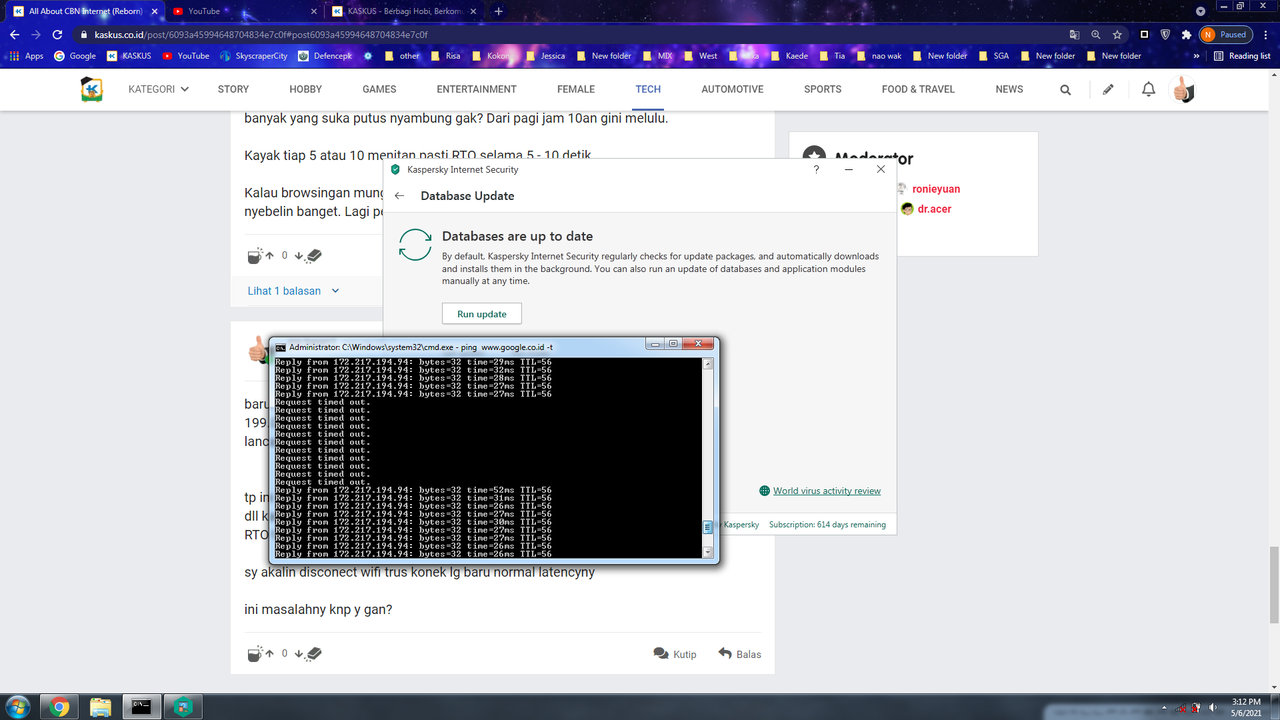Screen dimensions: 1280x720
Task: Downvote the first post with the brick icon
Action: point(308,256)
